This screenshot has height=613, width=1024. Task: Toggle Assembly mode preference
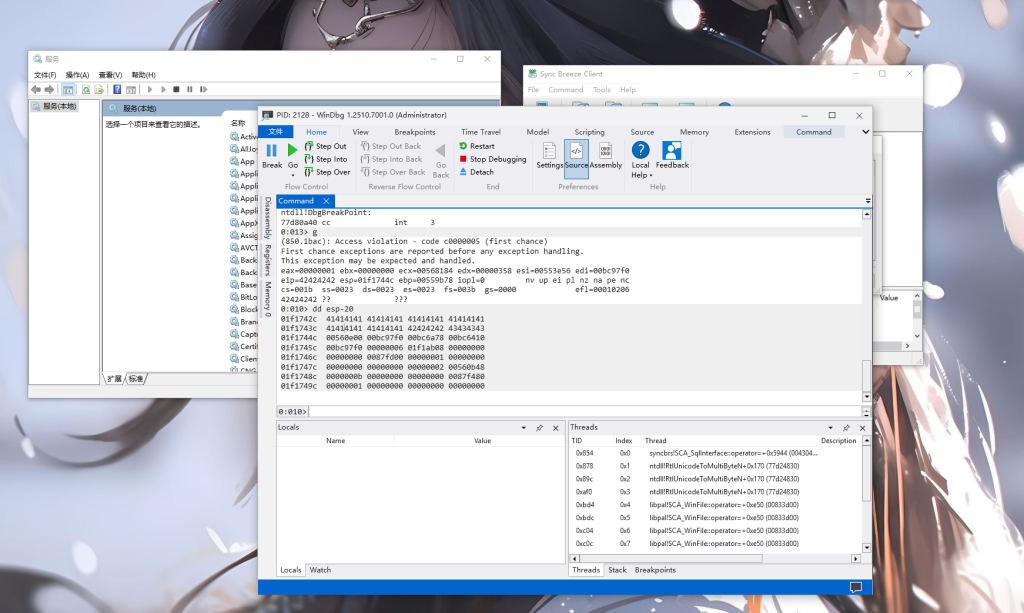tap(605, 152)
